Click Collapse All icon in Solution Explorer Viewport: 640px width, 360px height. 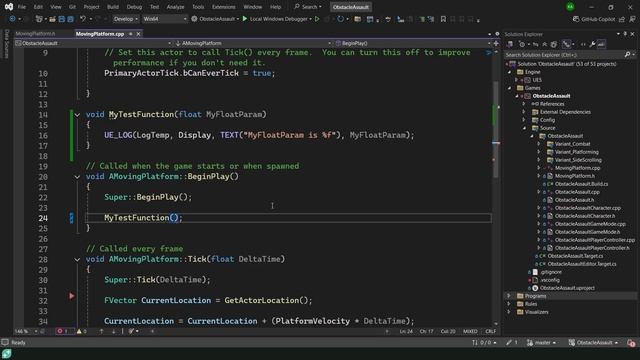pyautogui.click(x=544, y=44)
